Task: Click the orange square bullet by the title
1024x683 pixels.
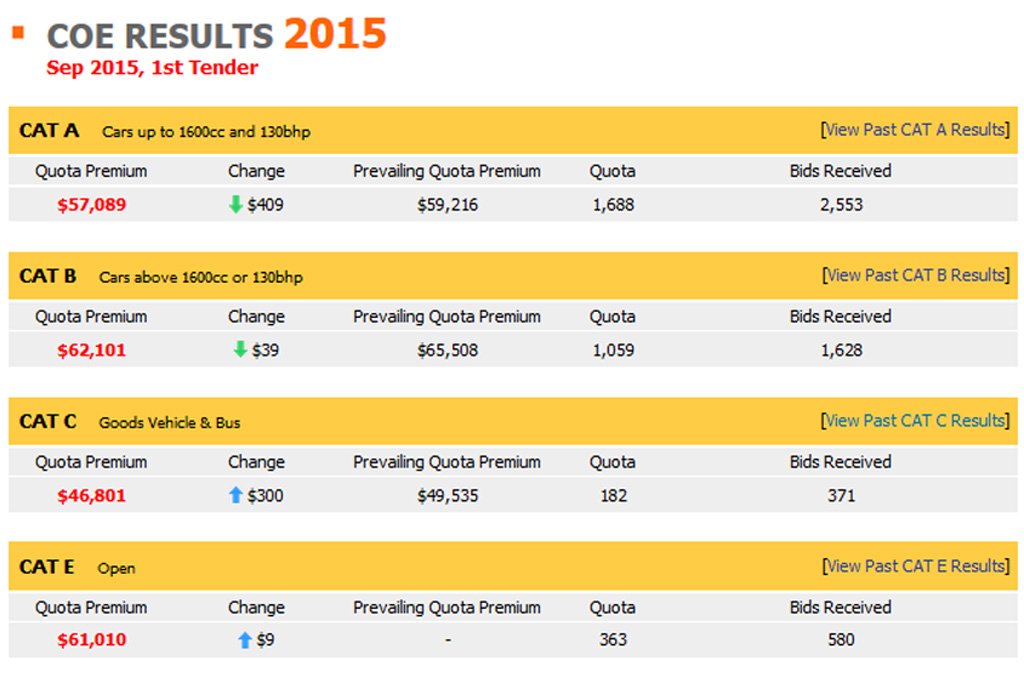Action: (x=18, y=32)
